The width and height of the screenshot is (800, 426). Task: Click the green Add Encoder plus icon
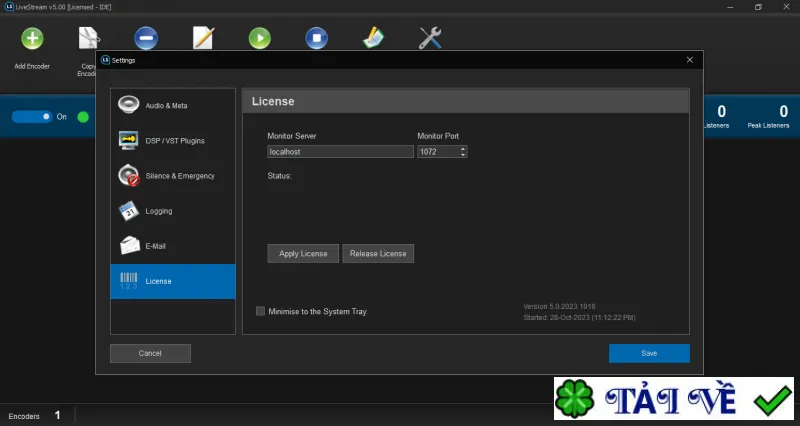(32, 38)
